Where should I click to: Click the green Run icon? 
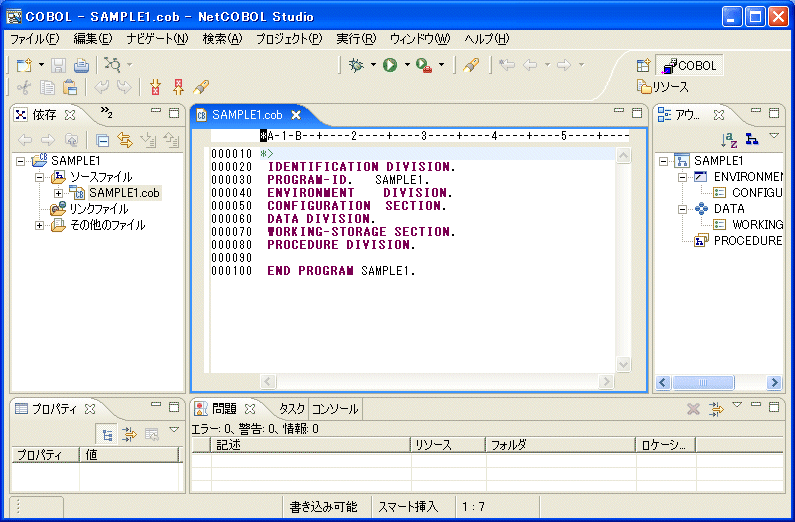point(390,65)
